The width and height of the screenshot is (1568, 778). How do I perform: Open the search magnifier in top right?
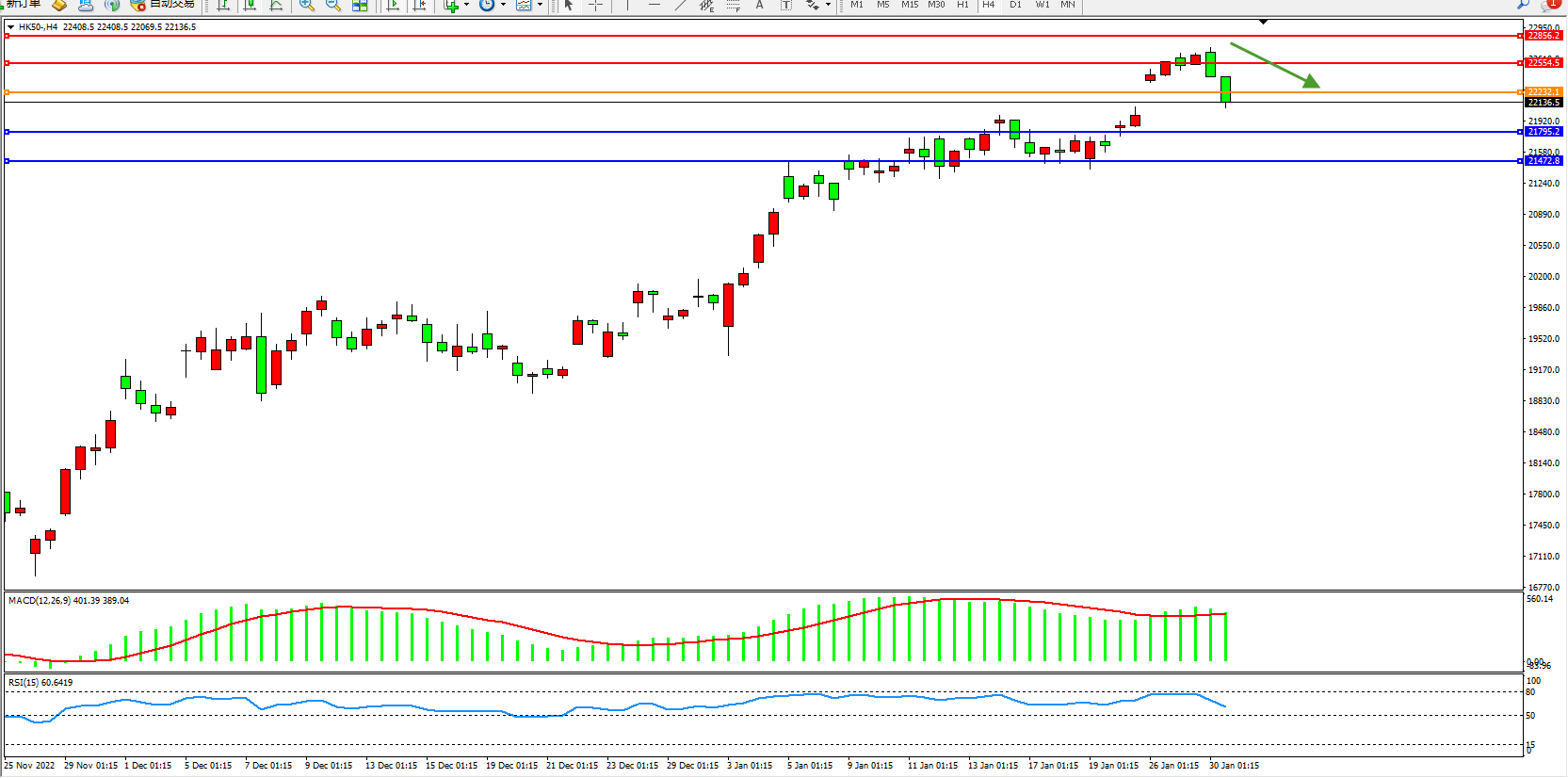click(1523, 5)
